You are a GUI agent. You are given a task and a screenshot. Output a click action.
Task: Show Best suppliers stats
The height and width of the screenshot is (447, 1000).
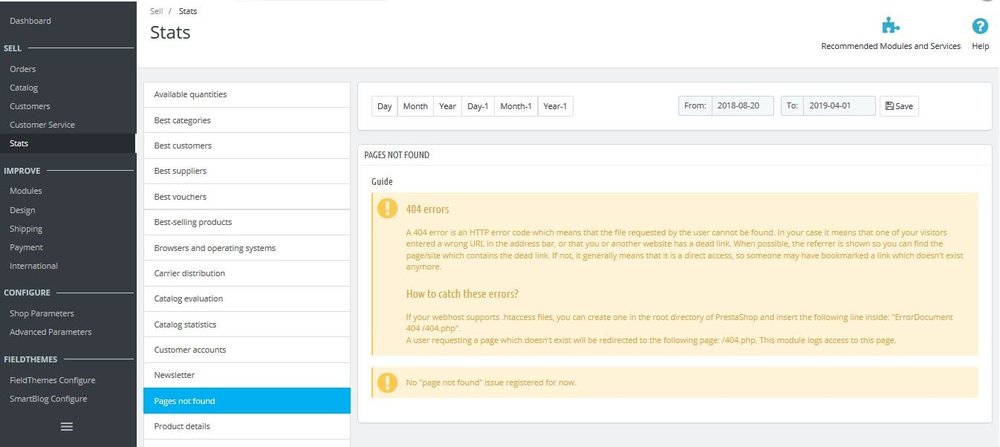(247, 171)
